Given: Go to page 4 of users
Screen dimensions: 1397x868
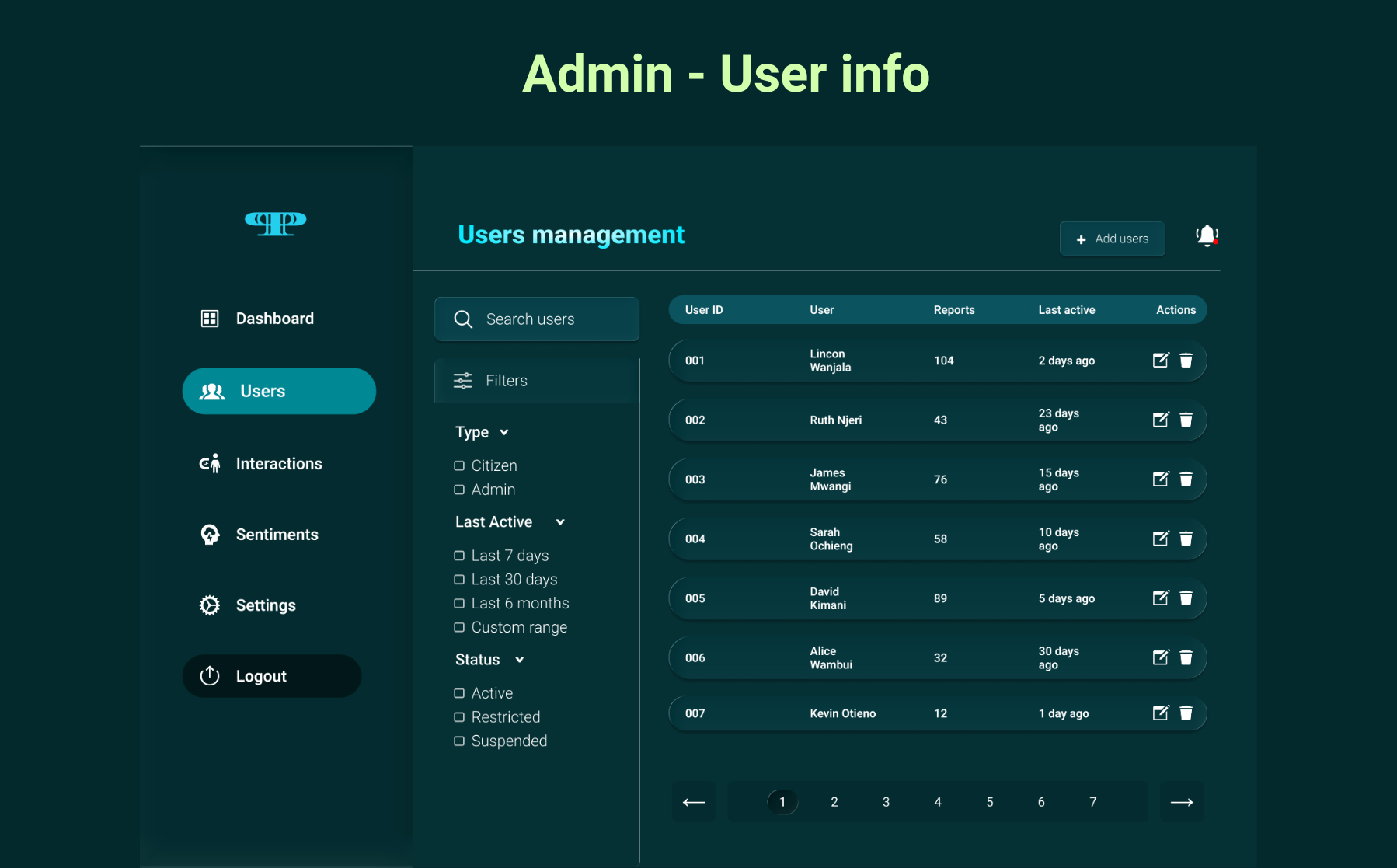Looking at the screenshot, I should (937, 801).
